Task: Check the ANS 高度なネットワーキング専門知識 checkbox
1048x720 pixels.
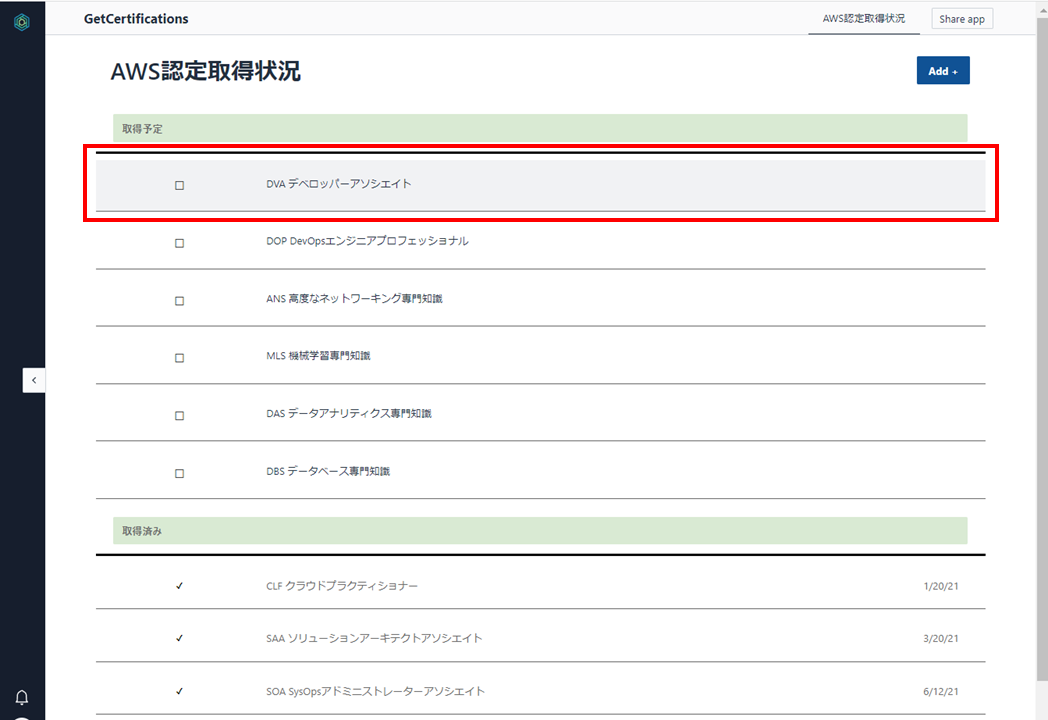Action: (x=179, y=301)
